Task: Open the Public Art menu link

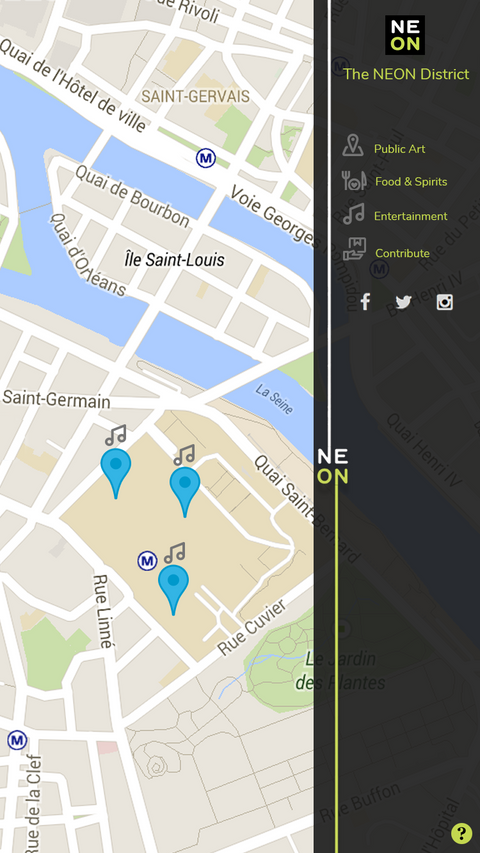Action: coord(399,149)
